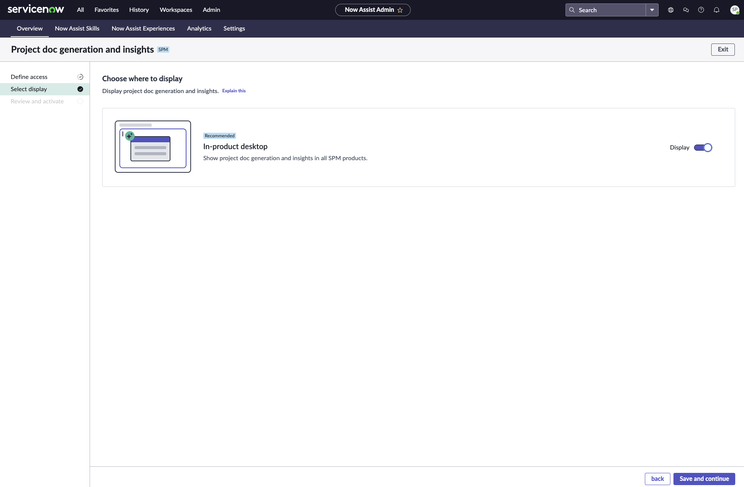This screenshot has height=487, width=744.
Task: Click Save and continue
Action: pos(704,478)
